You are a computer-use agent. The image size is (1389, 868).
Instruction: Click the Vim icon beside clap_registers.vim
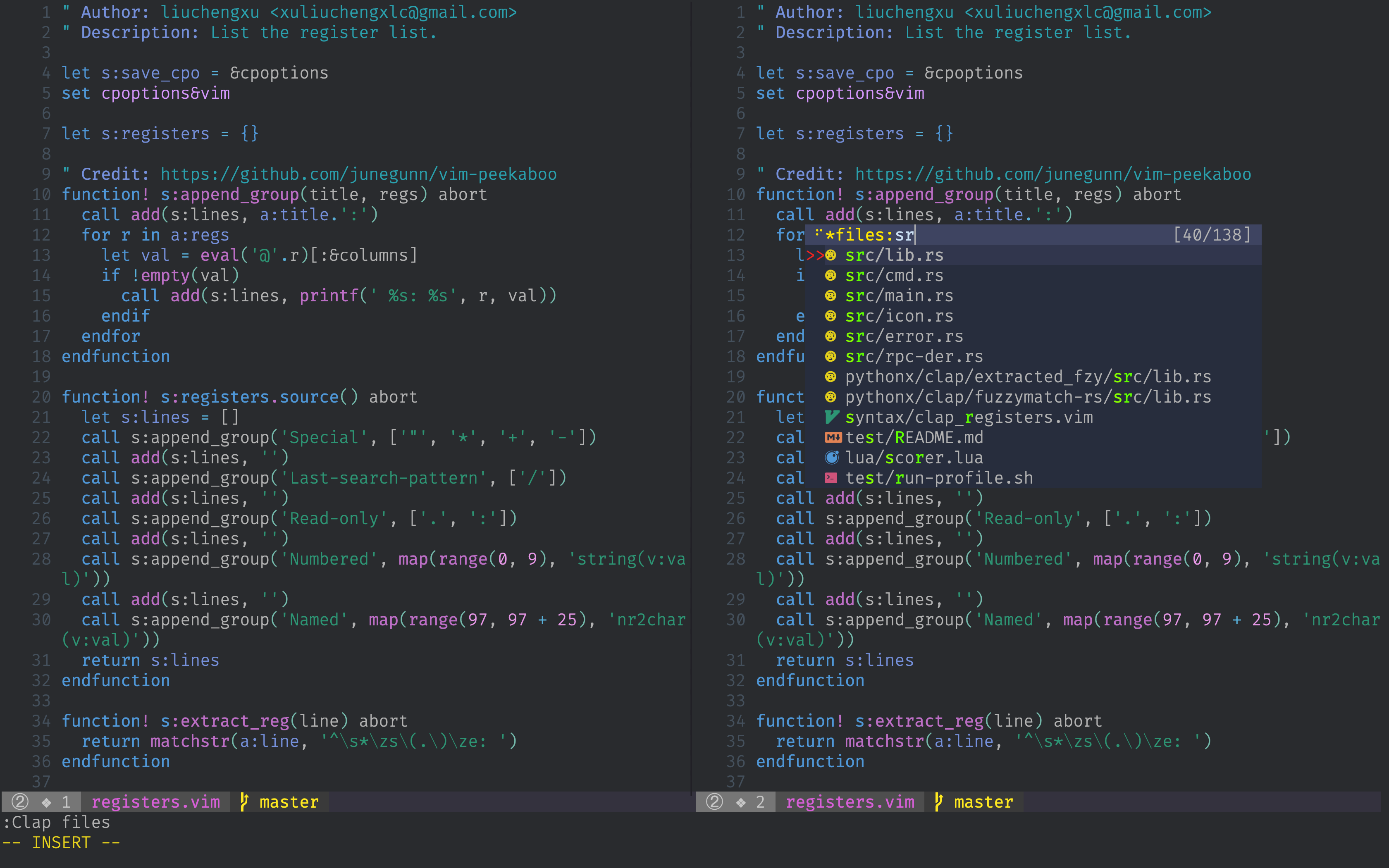pos(832,417)
